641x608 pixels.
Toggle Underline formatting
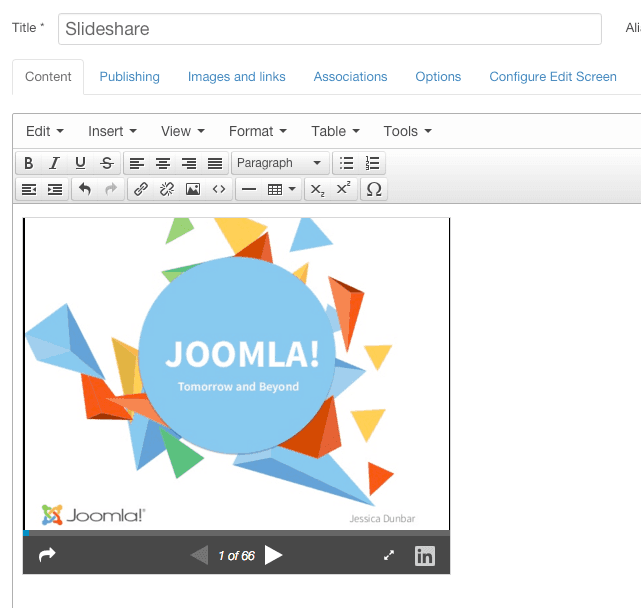(81, 163)
